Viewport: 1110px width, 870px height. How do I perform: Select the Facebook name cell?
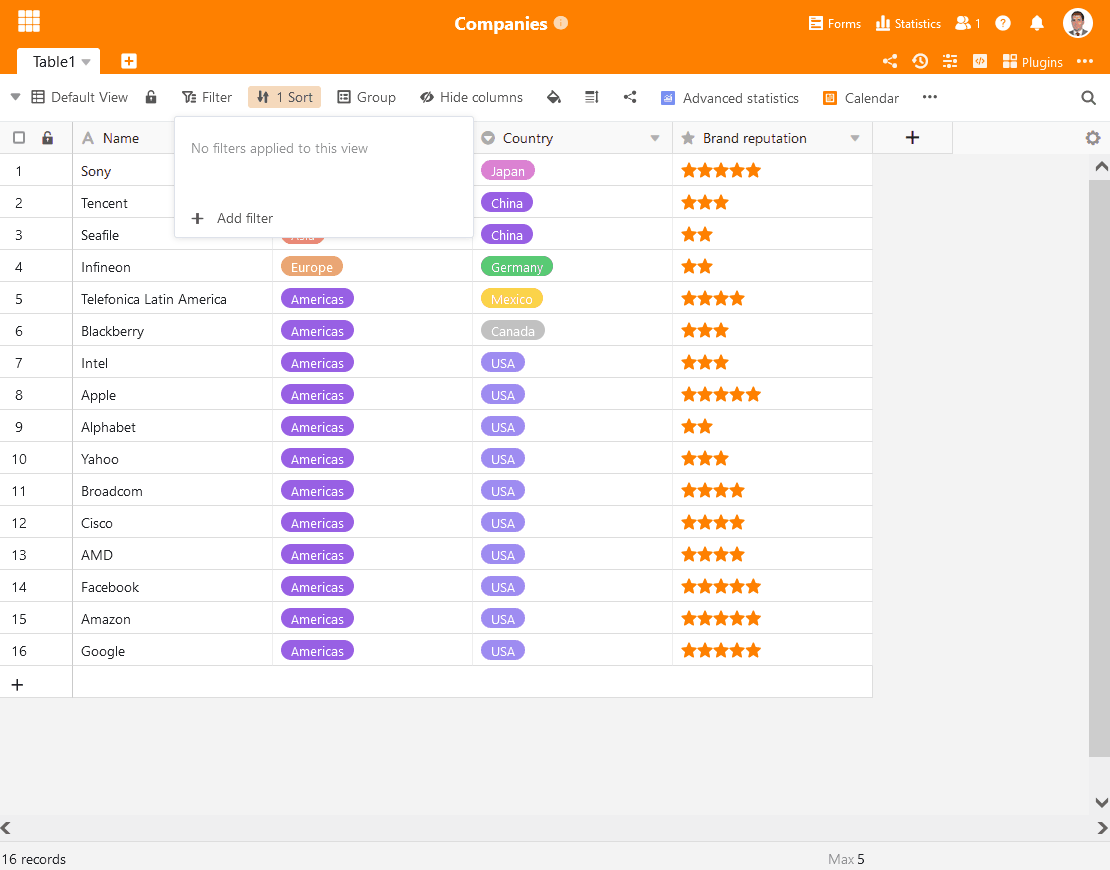(172, 587)
